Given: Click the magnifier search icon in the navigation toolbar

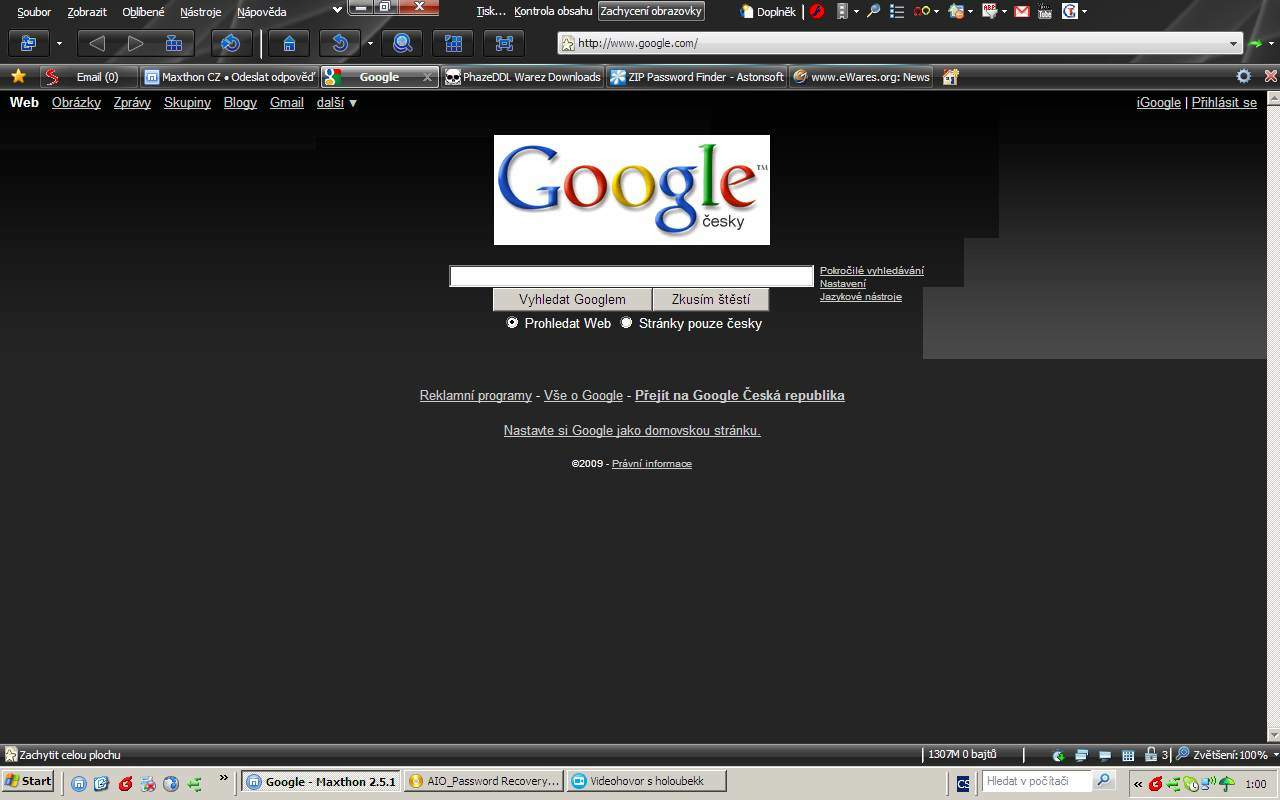Looking at the screenshot, I should [402, 43].
